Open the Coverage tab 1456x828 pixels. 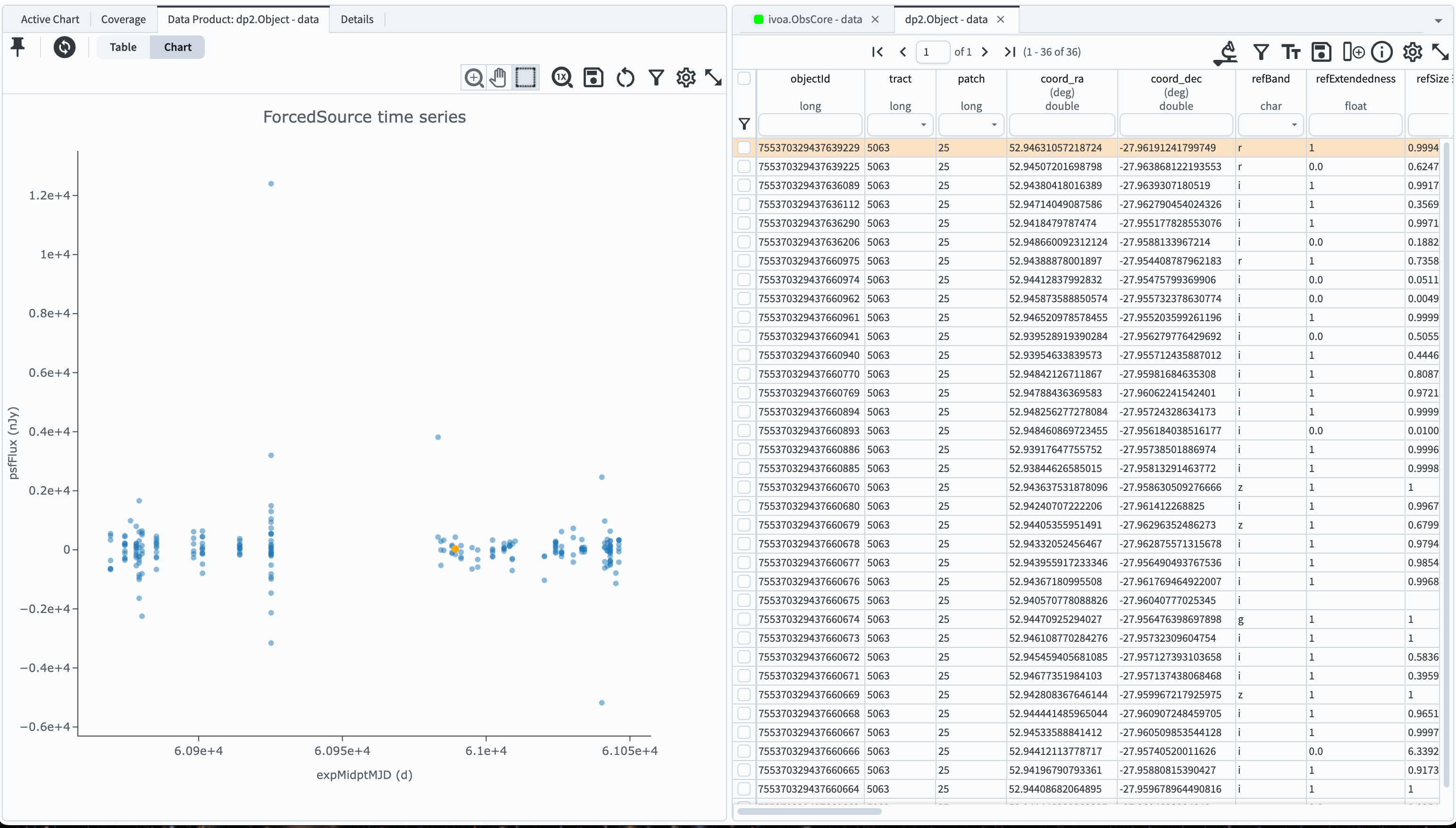click(x=124, y=19)
